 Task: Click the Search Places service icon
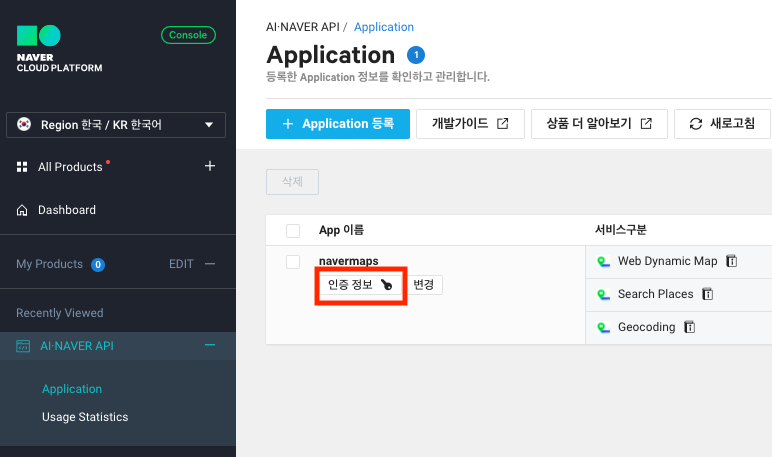coord(603,294)
